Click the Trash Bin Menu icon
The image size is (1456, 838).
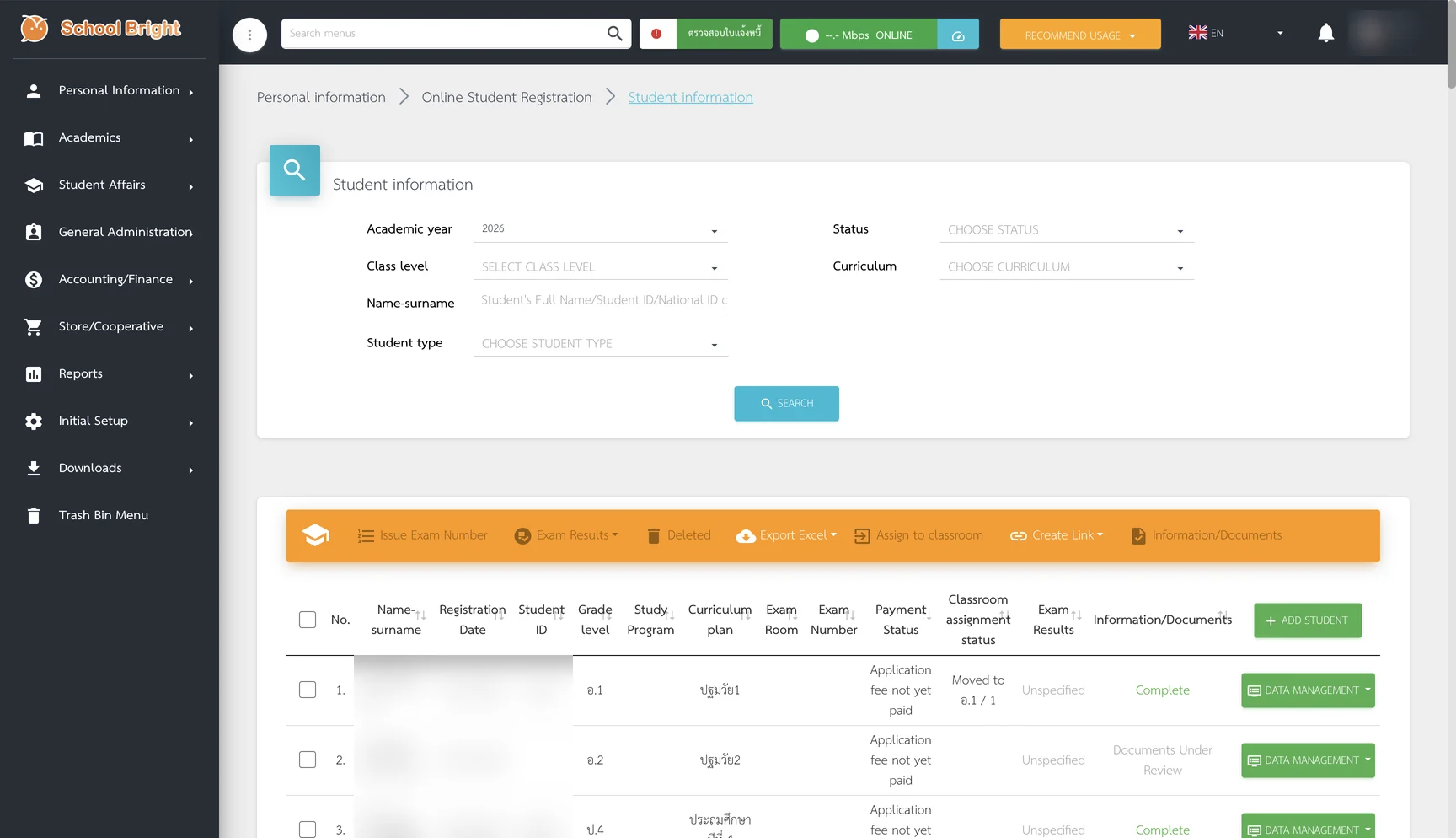click(34, 516)
